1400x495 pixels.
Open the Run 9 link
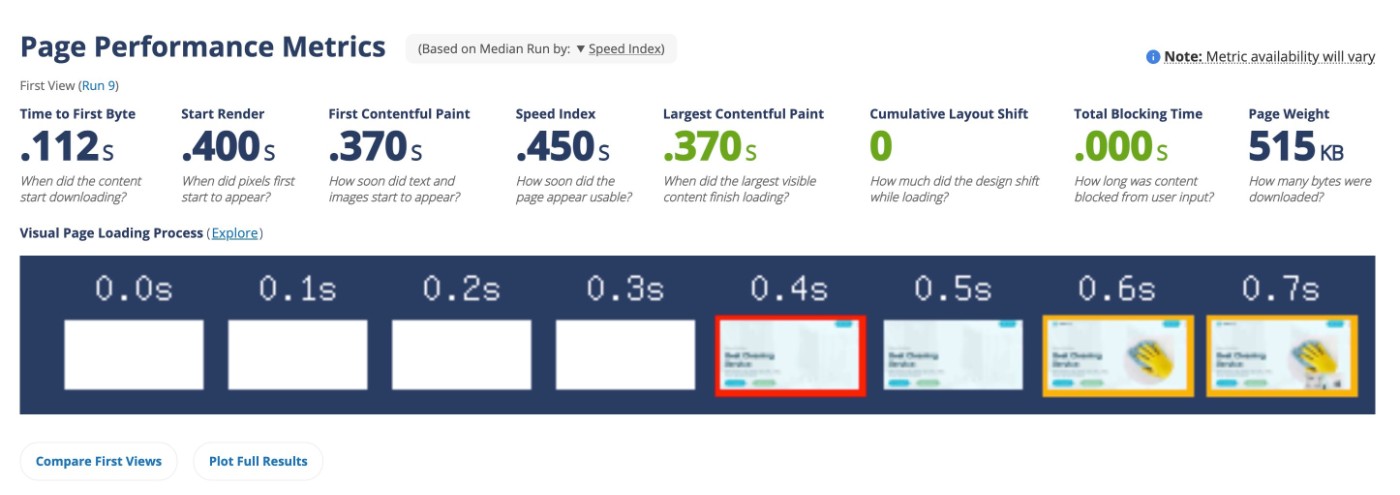[x=98, y=86]
